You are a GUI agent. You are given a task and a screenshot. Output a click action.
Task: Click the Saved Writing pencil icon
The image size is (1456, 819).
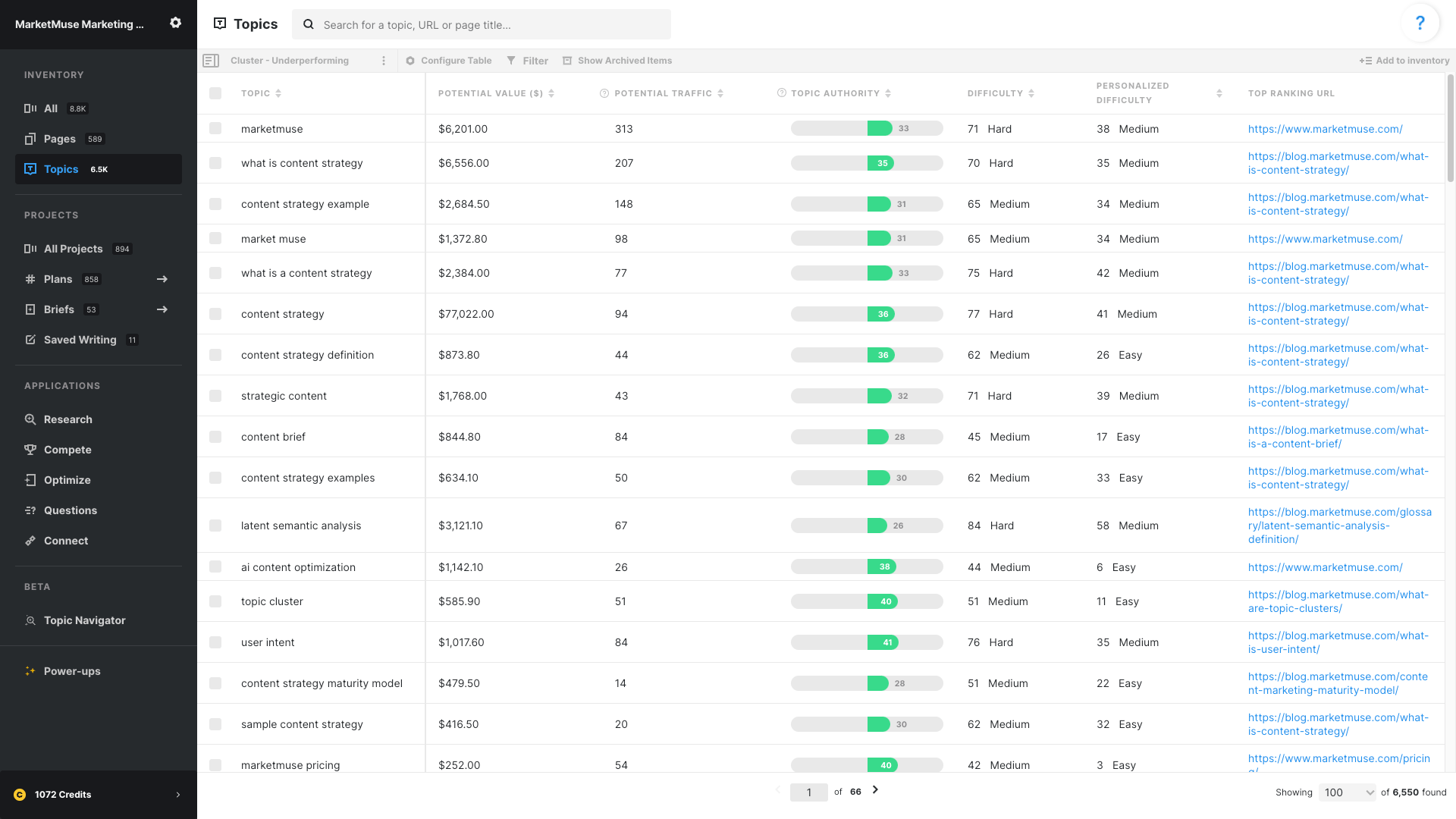pyautogui.click(x=30, y=340)
